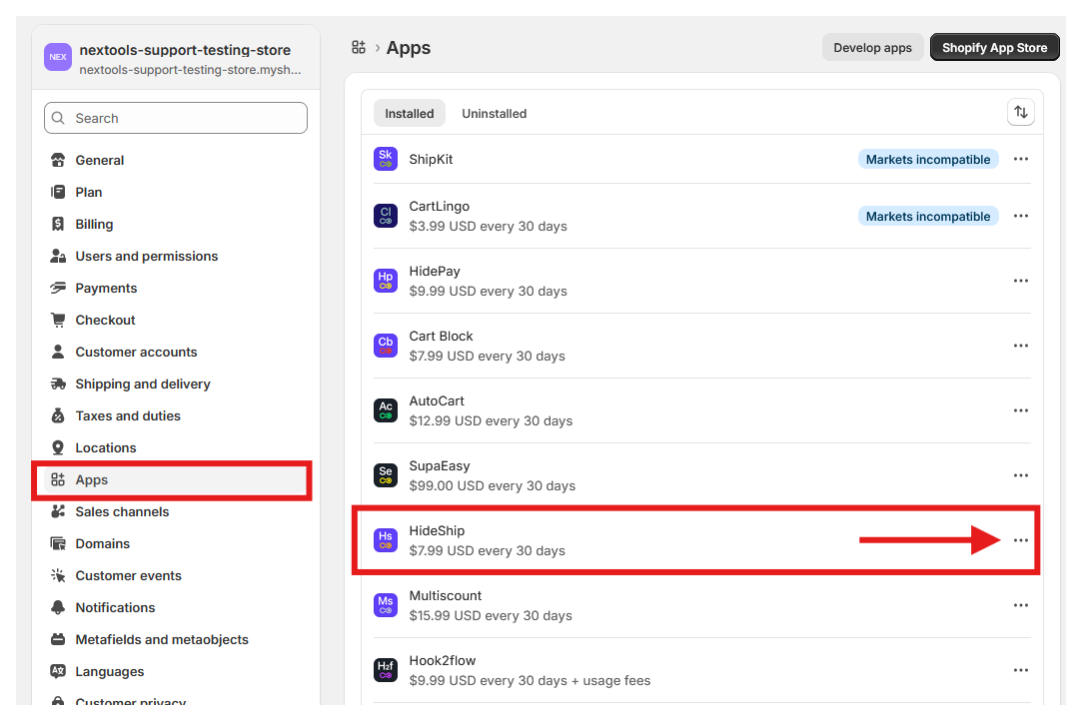Click the Shopify App Store button
The height and width of the screenshot is (705, 1083).
pyautogui.click(x=994, y=48)
